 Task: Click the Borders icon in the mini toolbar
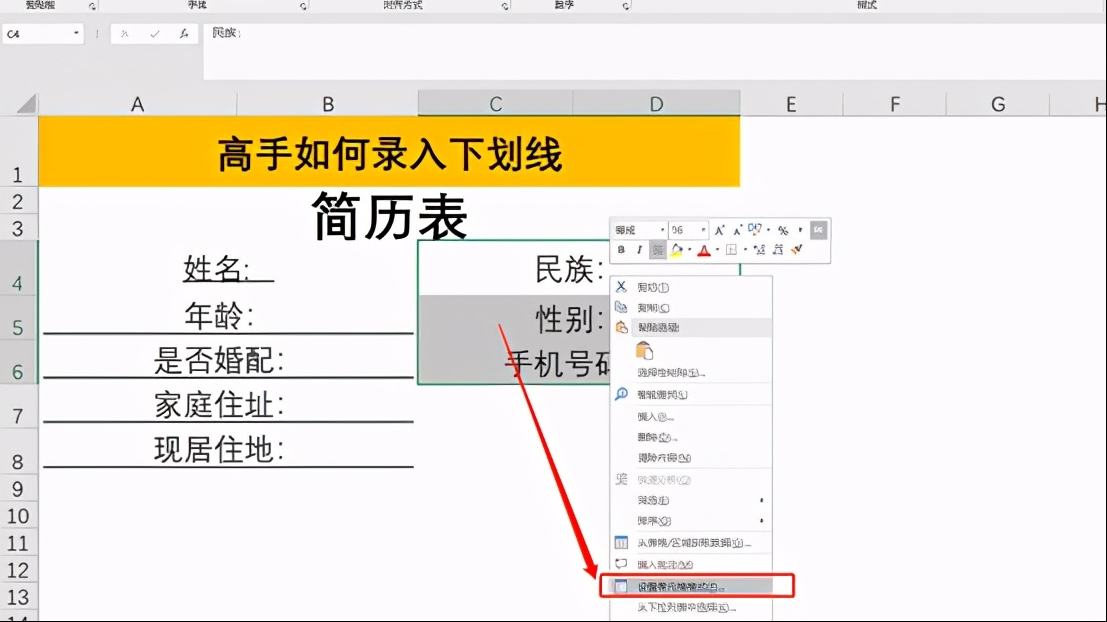pyautogui.click(x=733, y=249)
